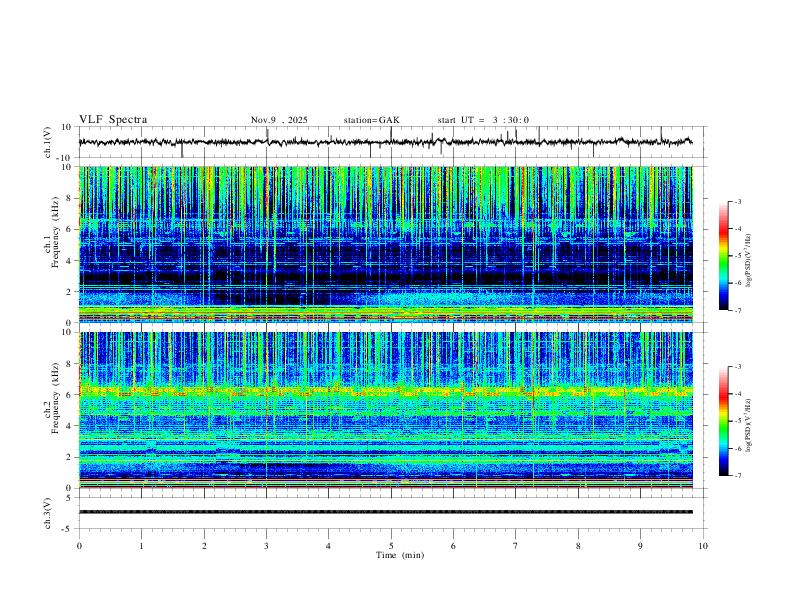Click inside the ch.2 frequency spectrogram
Screen dimensions: 792x612
pos(386,410)
